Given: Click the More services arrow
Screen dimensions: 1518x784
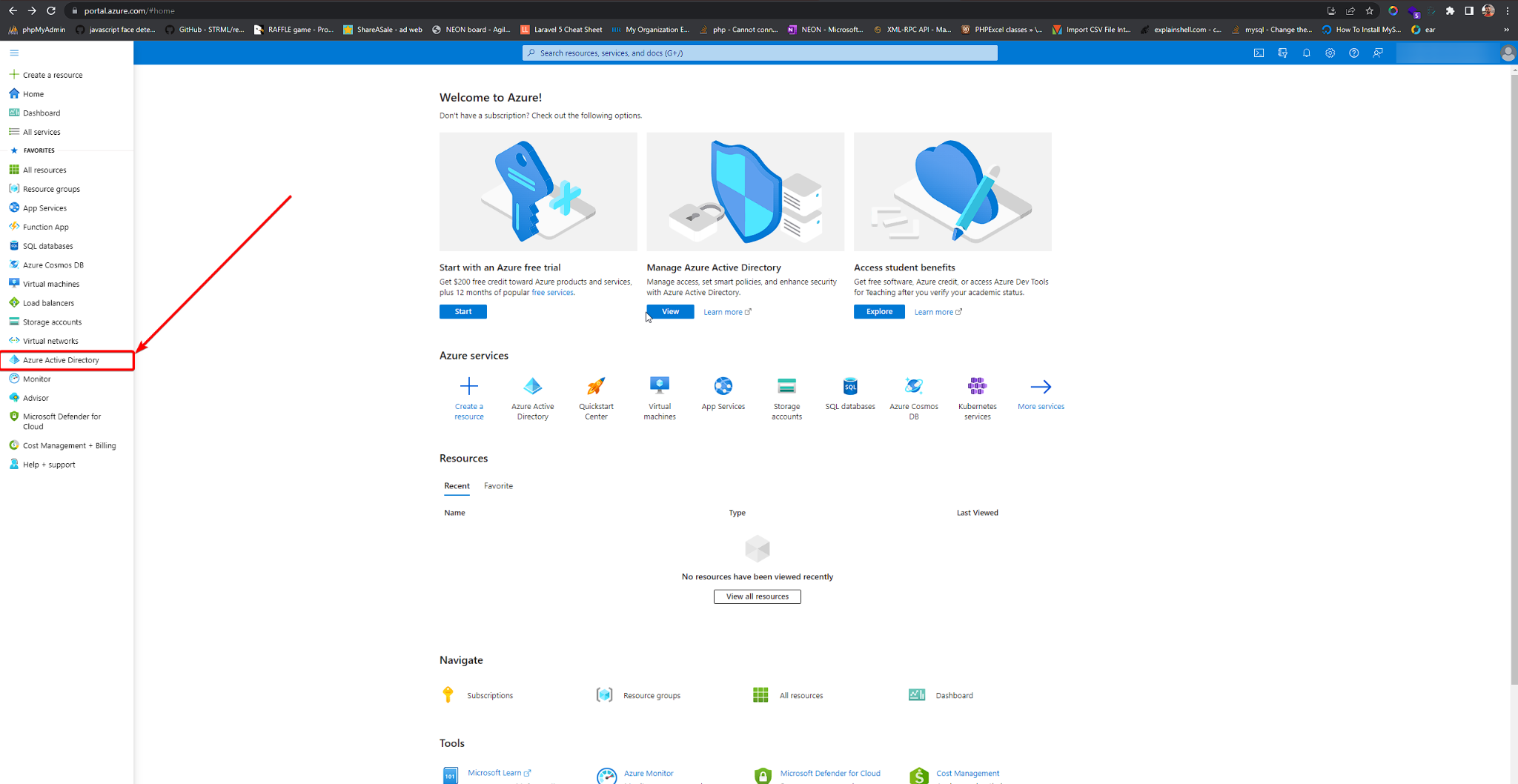Looking at the screenshot, I should (1041, 387).
